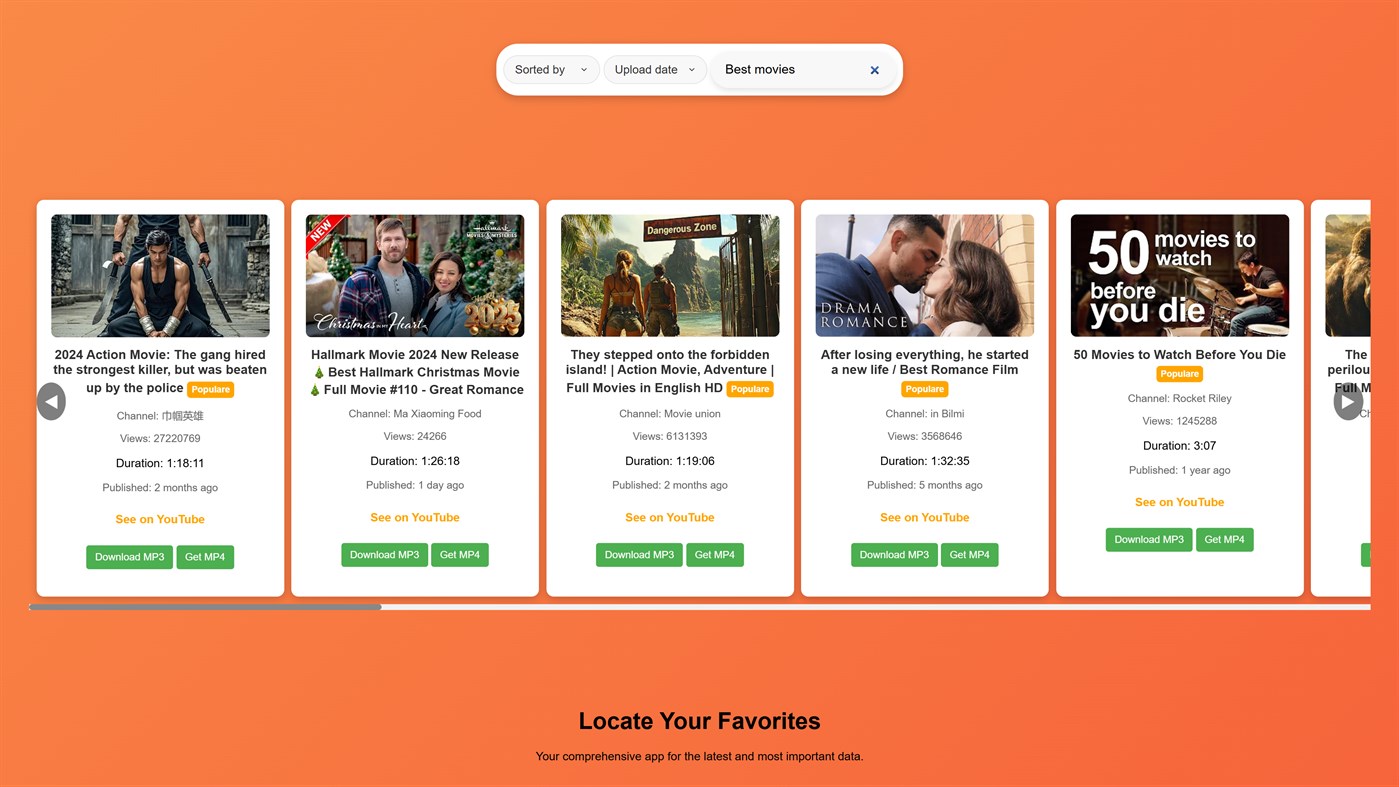
Task: See 50 Movies to Watch on YouTube
Action: [x=1180, y=502]
